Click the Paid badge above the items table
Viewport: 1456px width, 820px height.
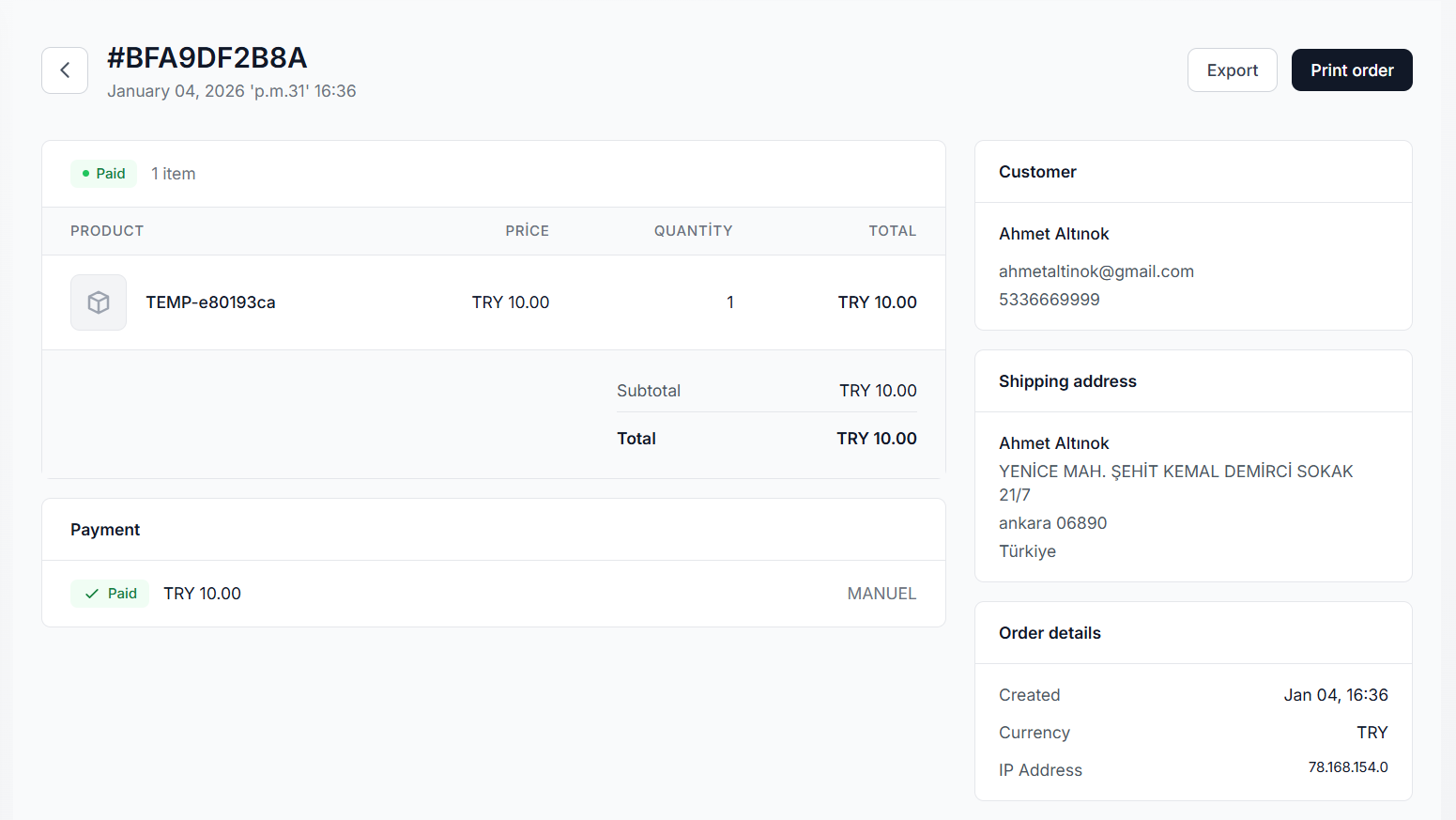click(x=103, y=173)
